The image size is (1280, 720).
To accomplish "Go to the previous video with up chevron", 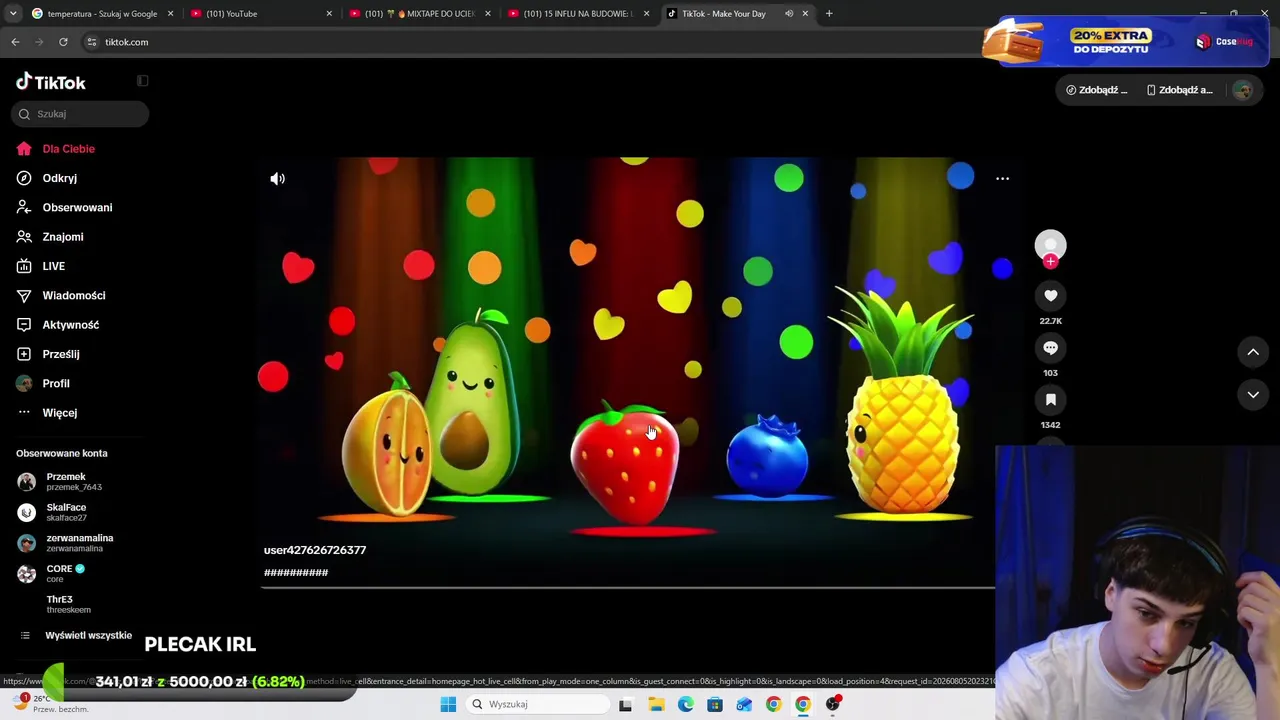I will [1253, 352].
